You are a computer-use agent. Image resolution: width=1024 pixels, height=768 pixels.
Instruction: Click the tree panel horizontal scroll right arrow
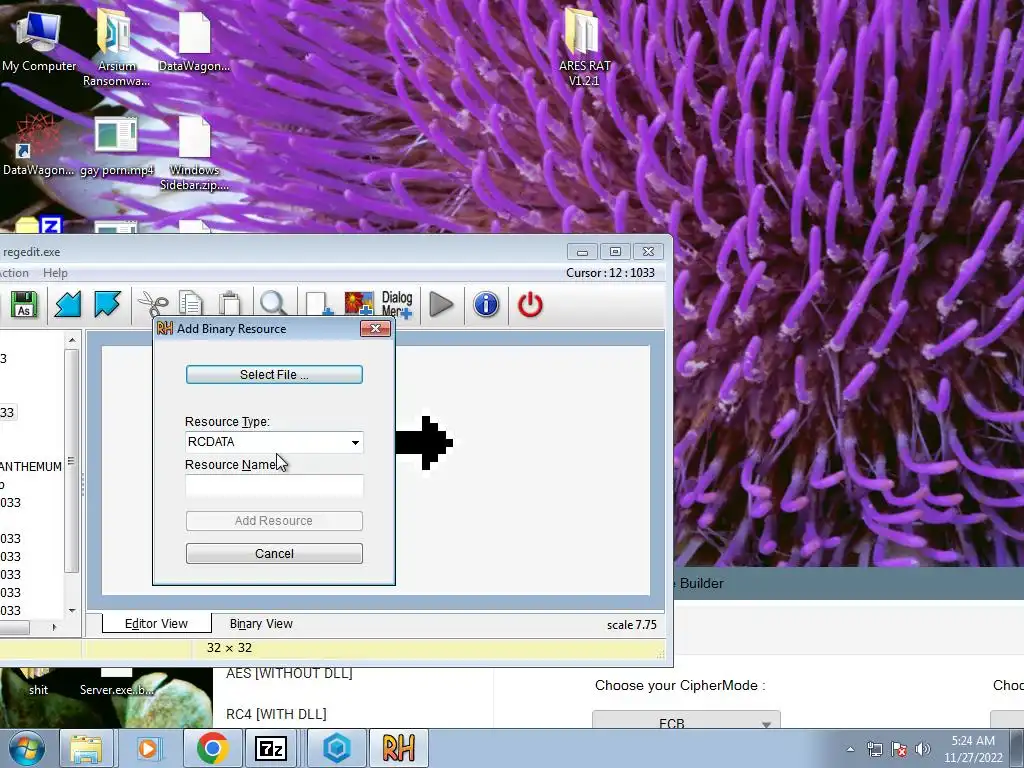tap(54, 627)
